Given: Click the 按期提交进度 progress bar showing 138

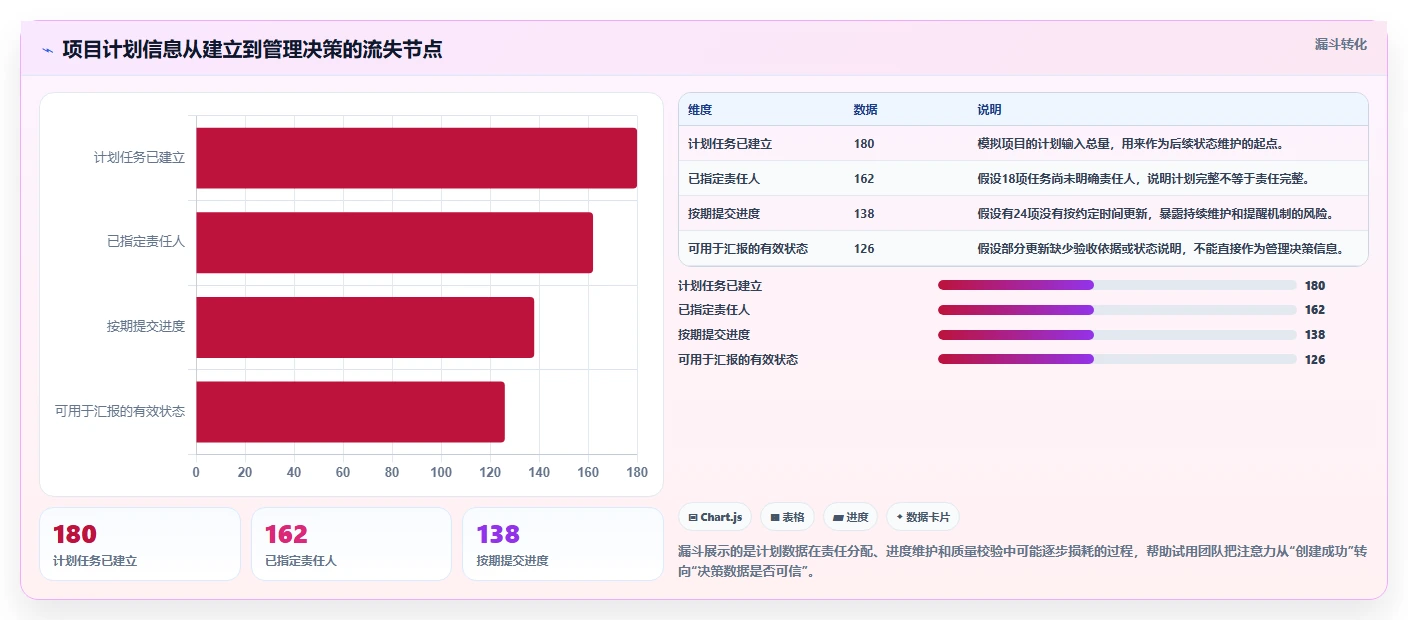Looking at the screenshot, I should [1117, 334].
